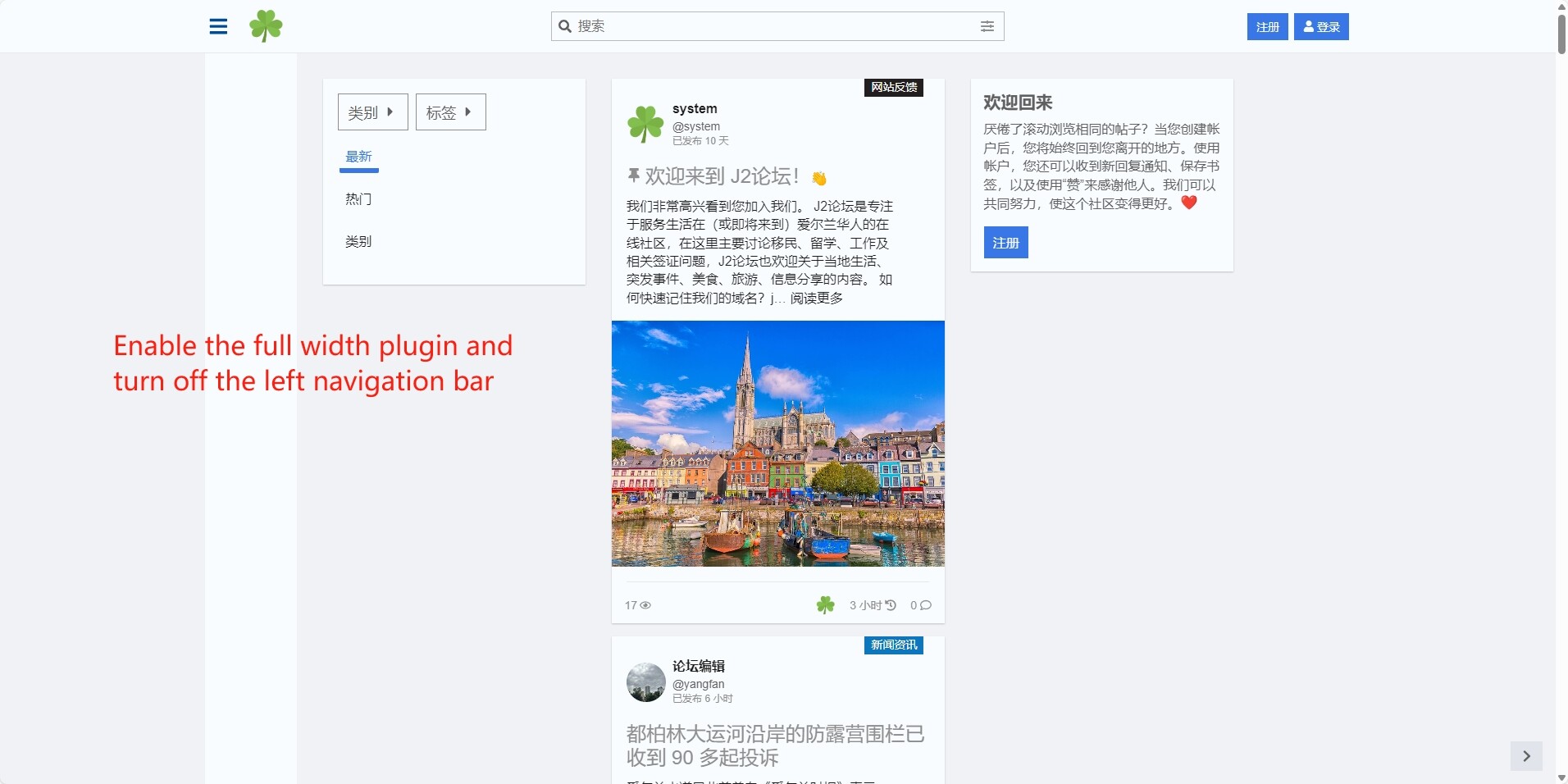
Task: Click 论坛编辑 user avatar photo
Action: click(645, 682)
